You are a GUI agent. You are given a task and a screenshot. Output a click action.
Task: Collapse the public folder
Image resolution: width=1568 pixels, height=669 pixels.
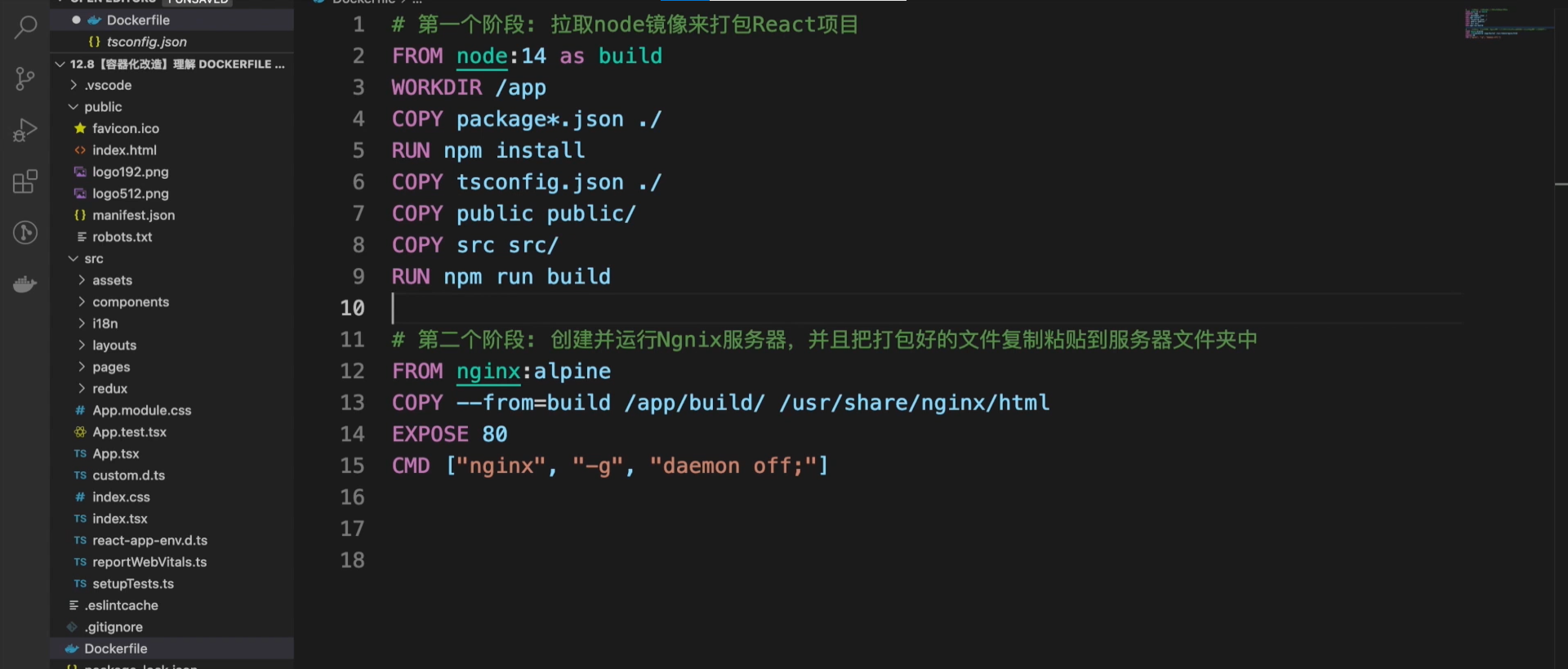point(103,107)
